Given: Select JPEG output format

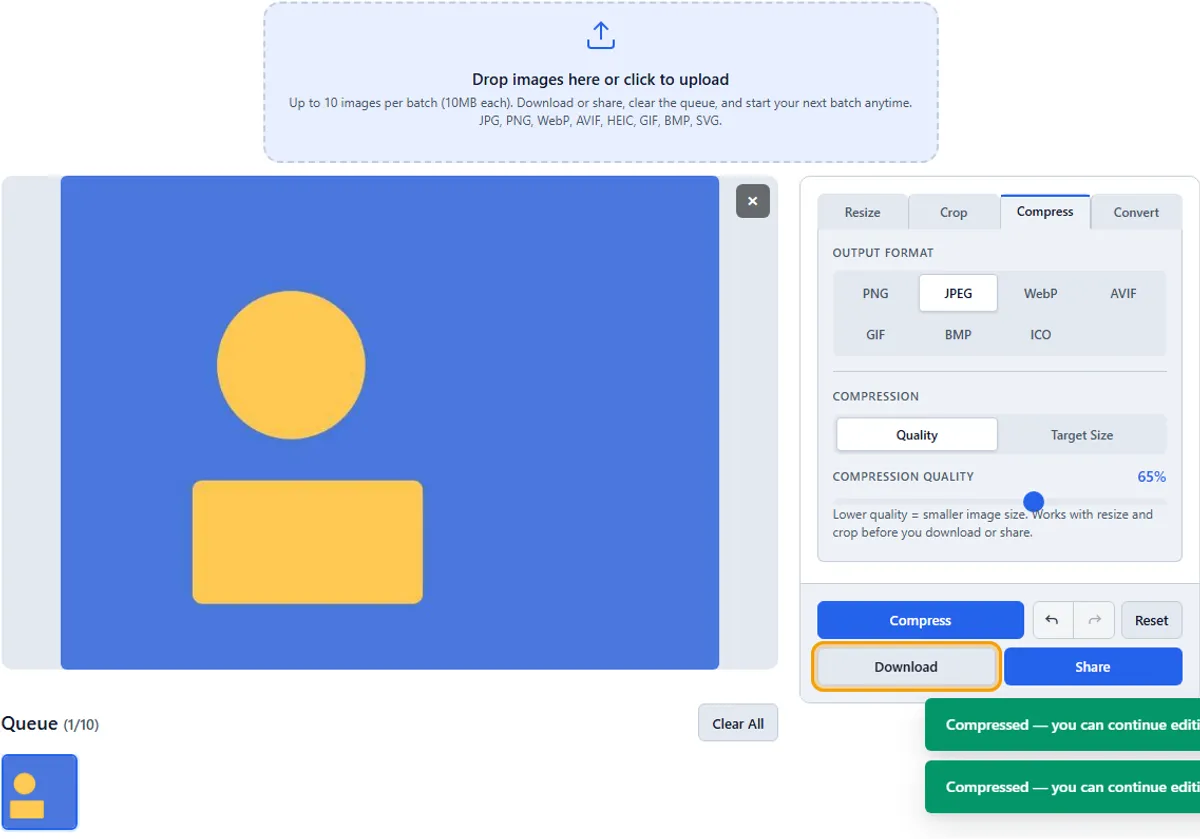Looking at the screenshot, I should pyautogui.click(x=958, y=294).
